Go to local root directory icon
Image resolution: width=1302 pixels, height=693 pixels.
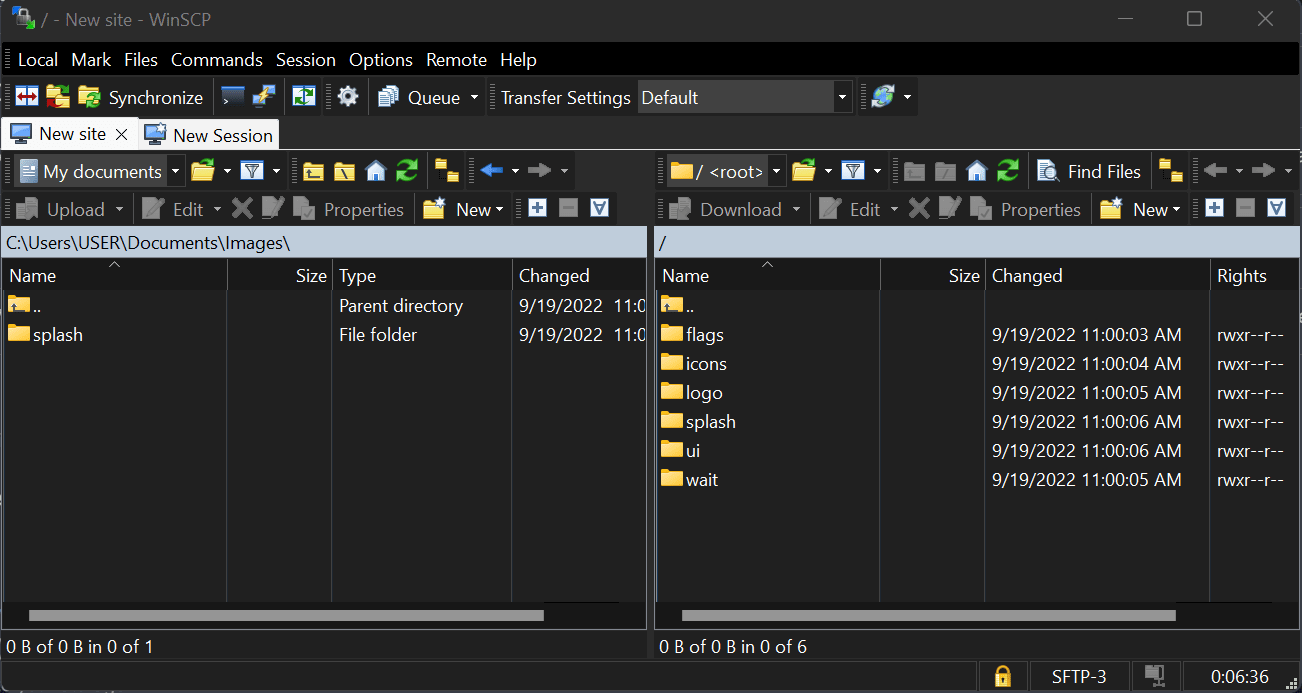[345, 171]
